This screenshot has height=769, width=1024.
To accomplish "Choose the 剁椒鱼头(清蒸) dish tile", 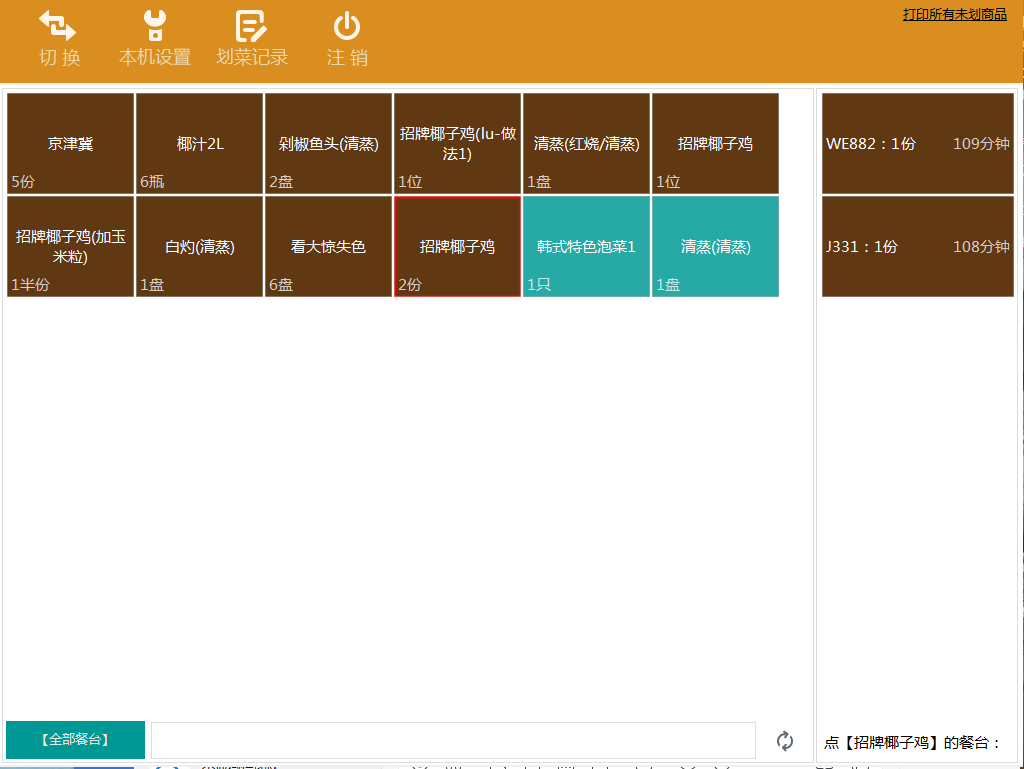I will point(328,144).
